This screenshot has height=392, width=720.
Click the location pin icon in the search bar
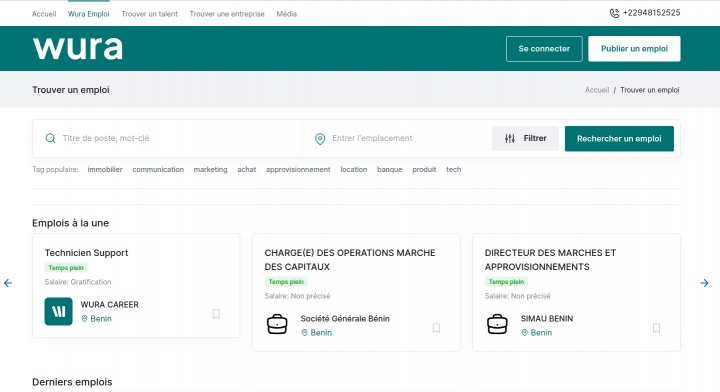pos(320,139)
